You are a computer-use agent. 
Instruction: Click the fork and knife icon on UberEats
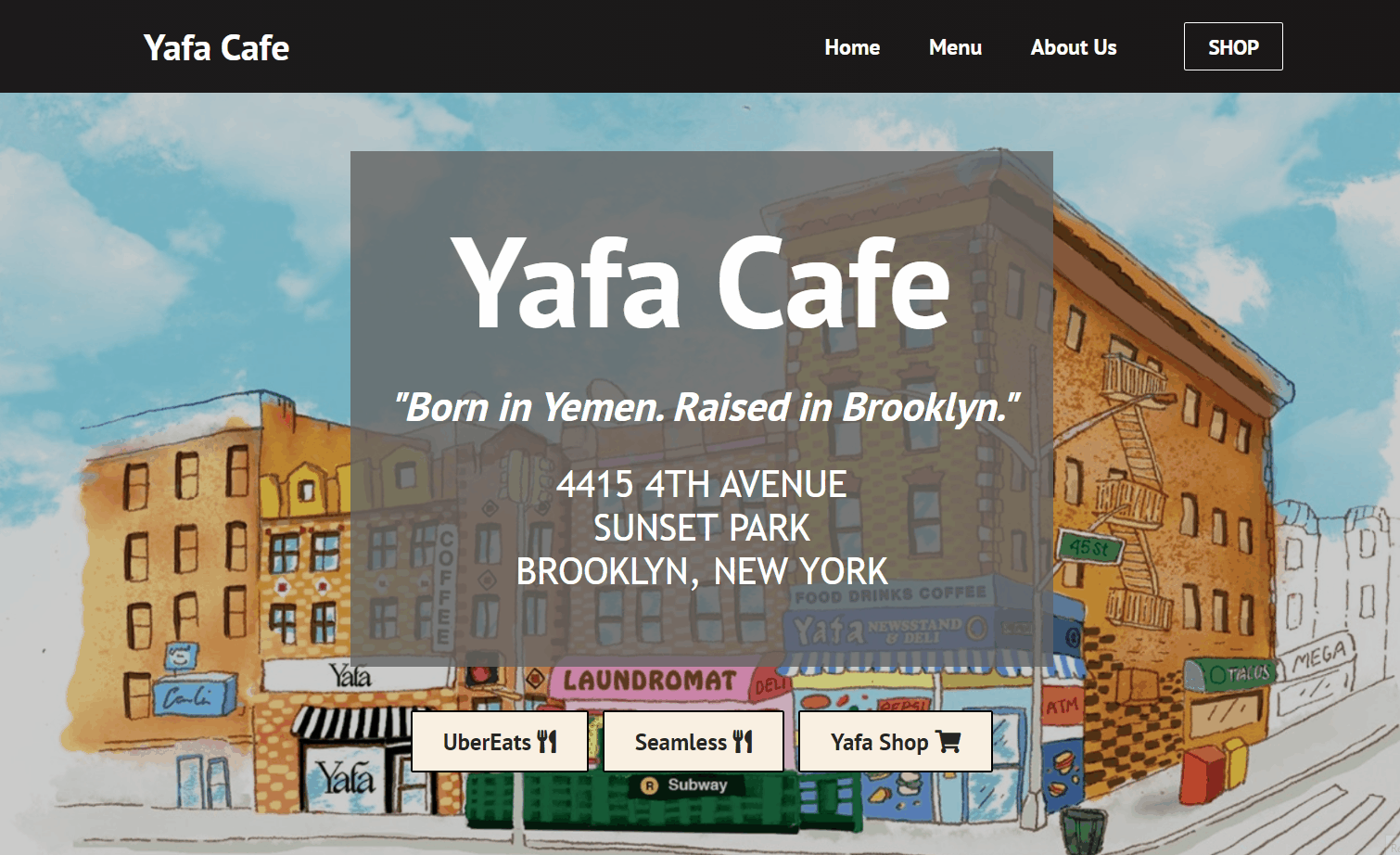click(x=547, y=742)
